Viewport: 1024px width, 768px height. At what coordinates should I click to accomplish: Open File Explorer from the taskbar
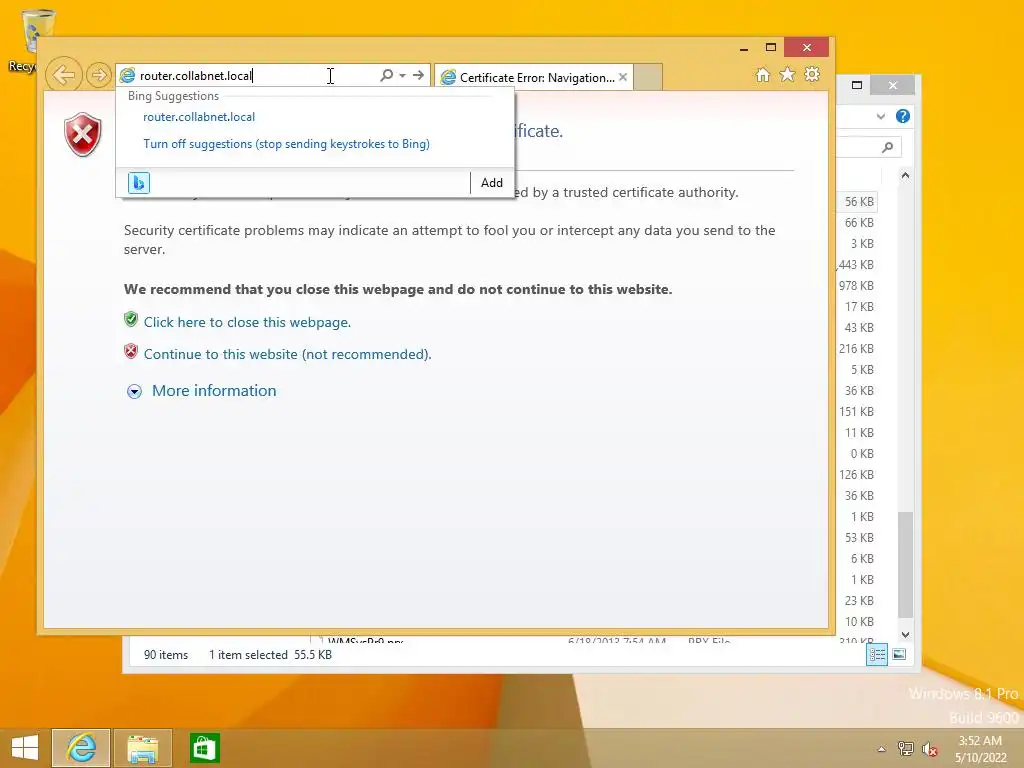pyautogui.click(x=142, y=748)
